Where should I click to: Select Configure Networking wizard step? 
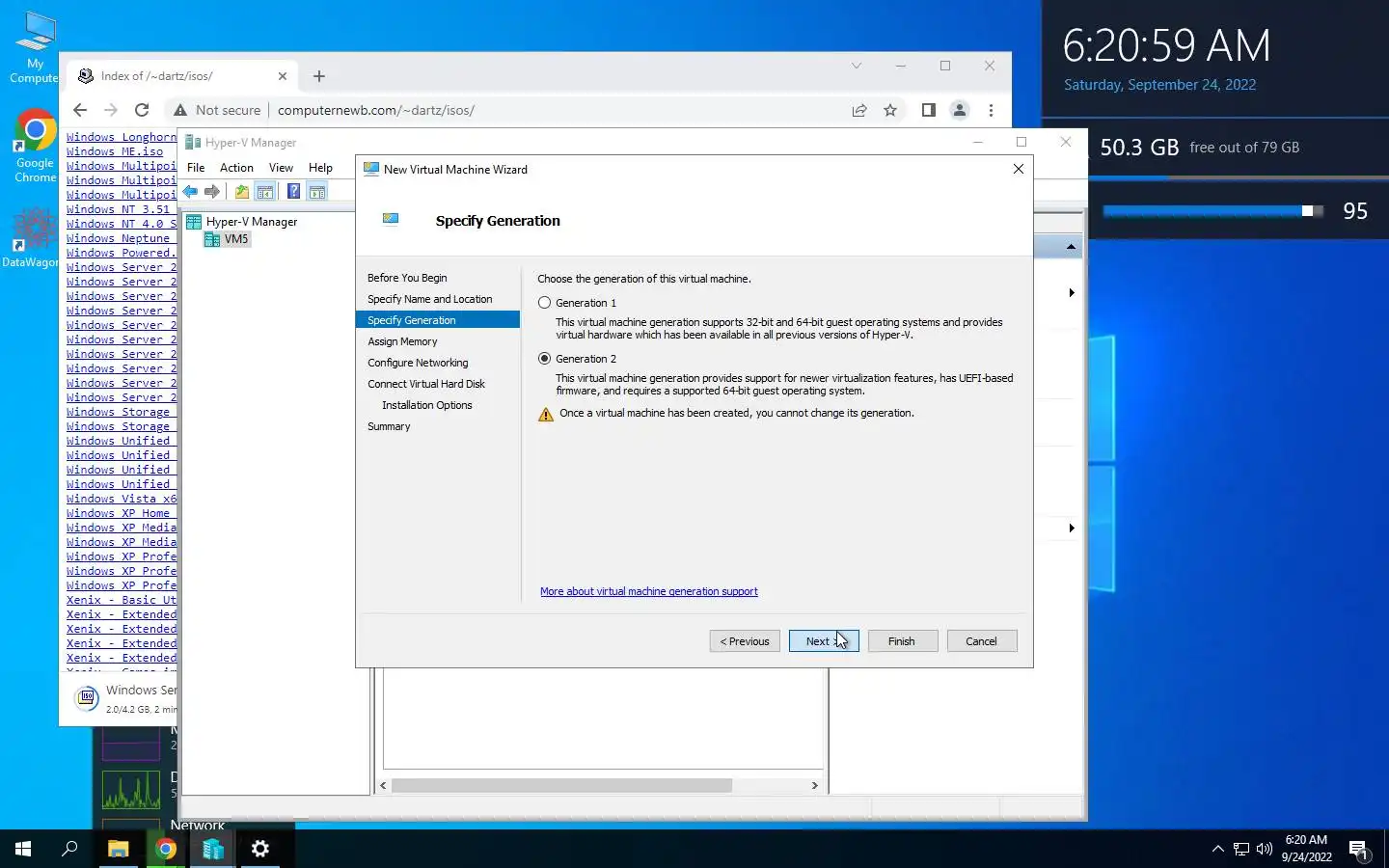click(418, 363)
